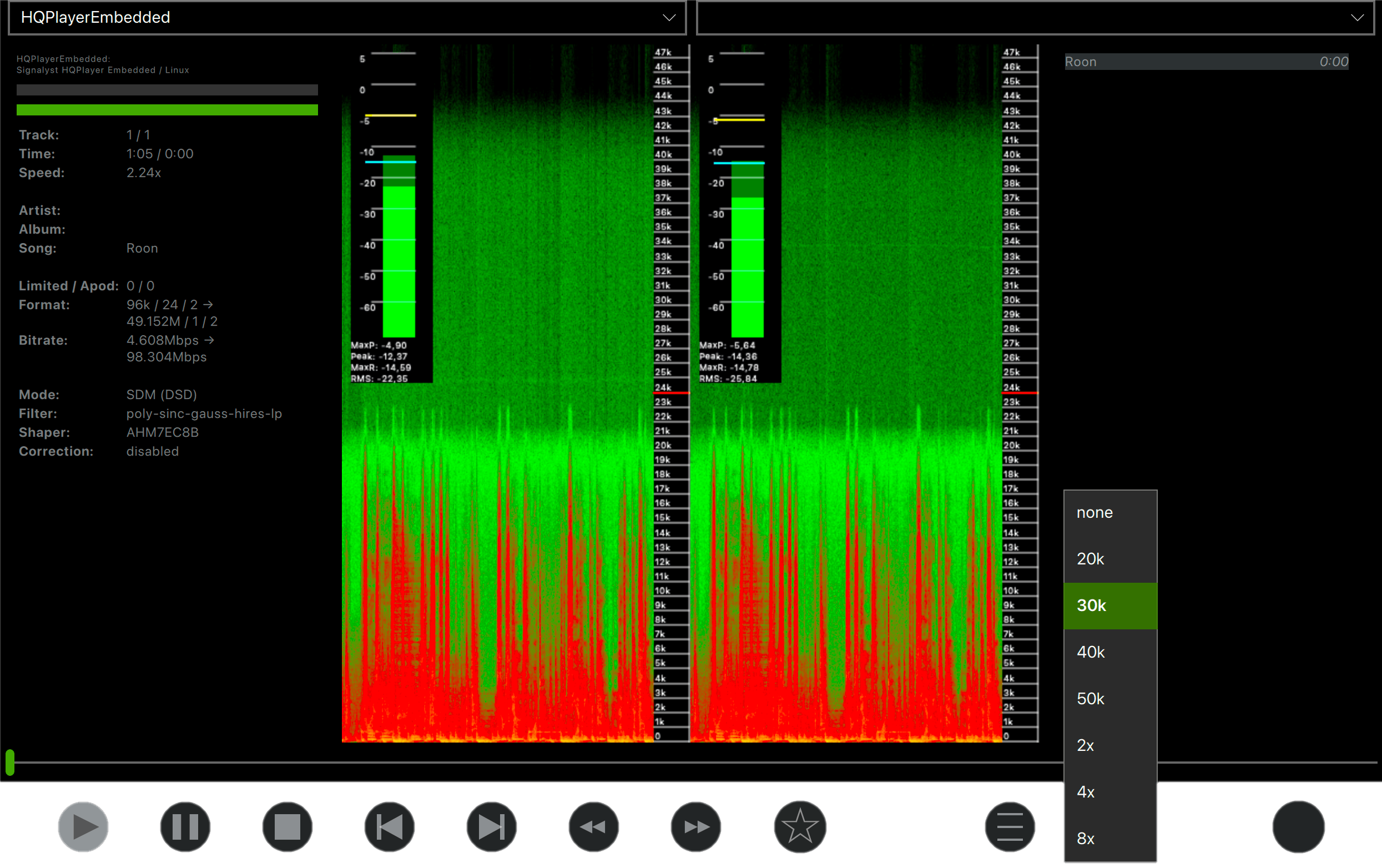Choose the 40k option
Image resolution: width=1382 pixels, height=868 pixels.
(1111, 653)
